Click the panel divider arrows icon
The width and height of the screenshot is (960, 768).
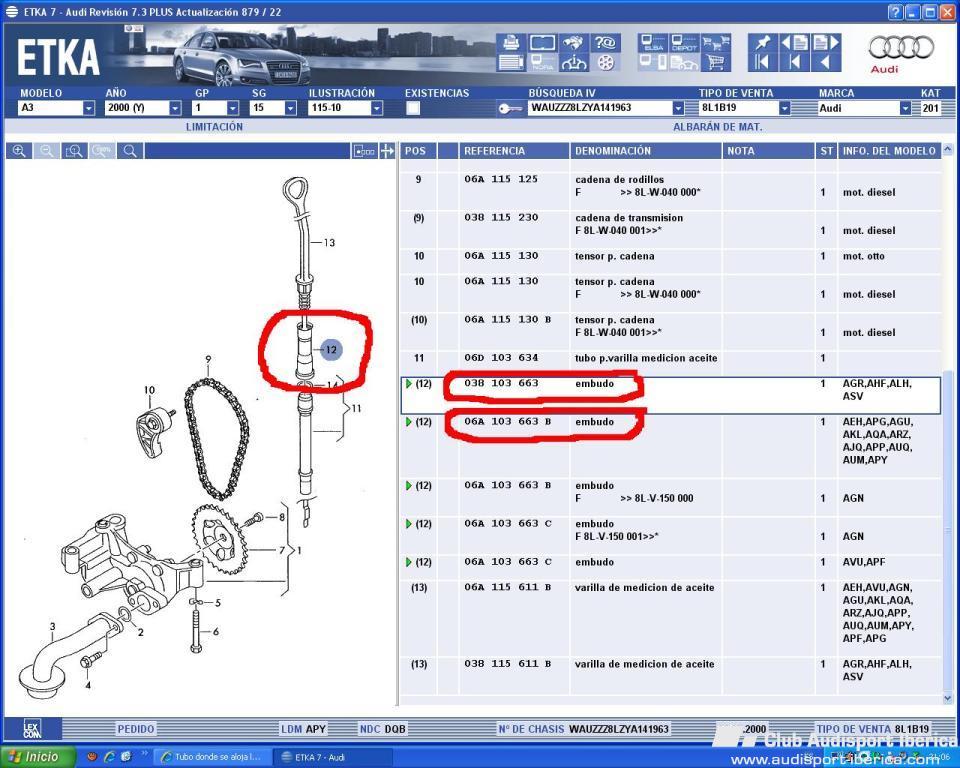(387, 151)
